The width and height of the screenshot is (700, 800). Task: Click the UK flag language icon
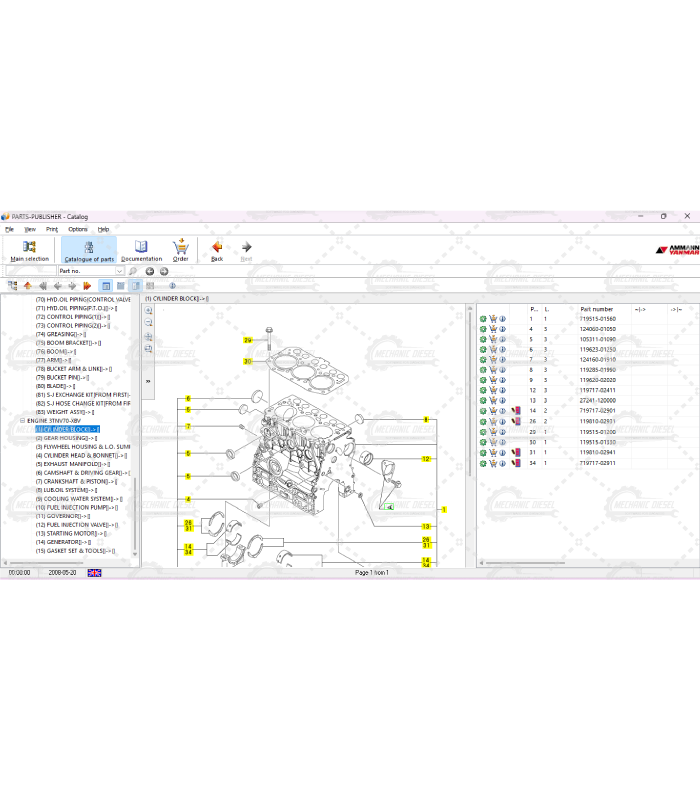[x=94, y=573]
